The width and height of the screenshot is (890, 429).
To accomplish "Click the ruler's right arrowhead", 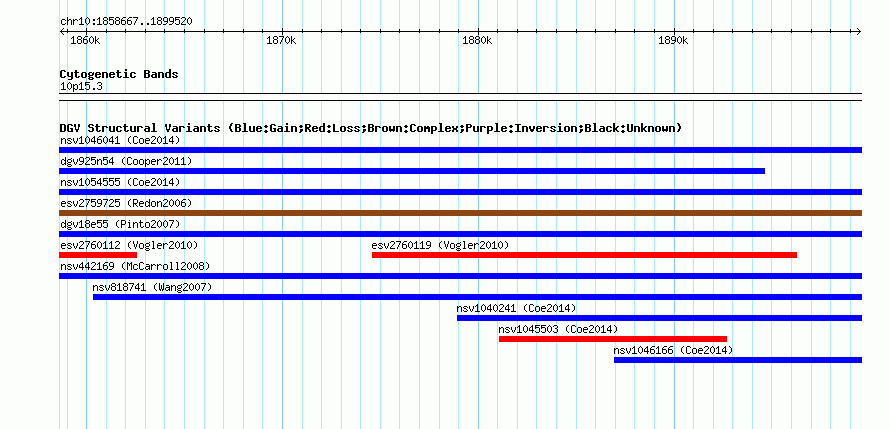I will [x=859, y=31].
